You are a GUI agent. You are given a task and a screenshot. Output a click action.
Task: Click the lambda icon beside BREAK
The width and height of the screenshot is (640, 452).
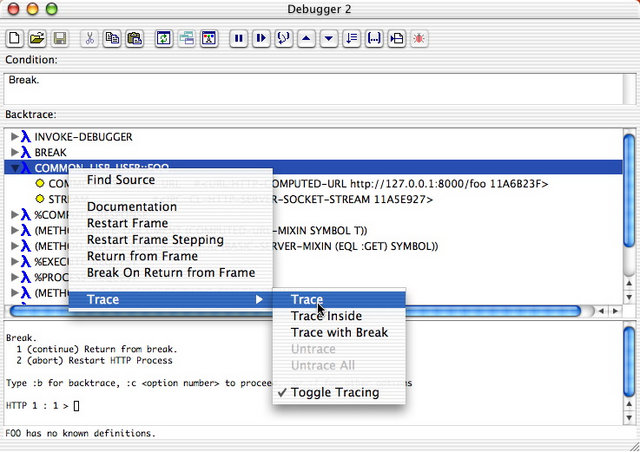tap(26, 152)
